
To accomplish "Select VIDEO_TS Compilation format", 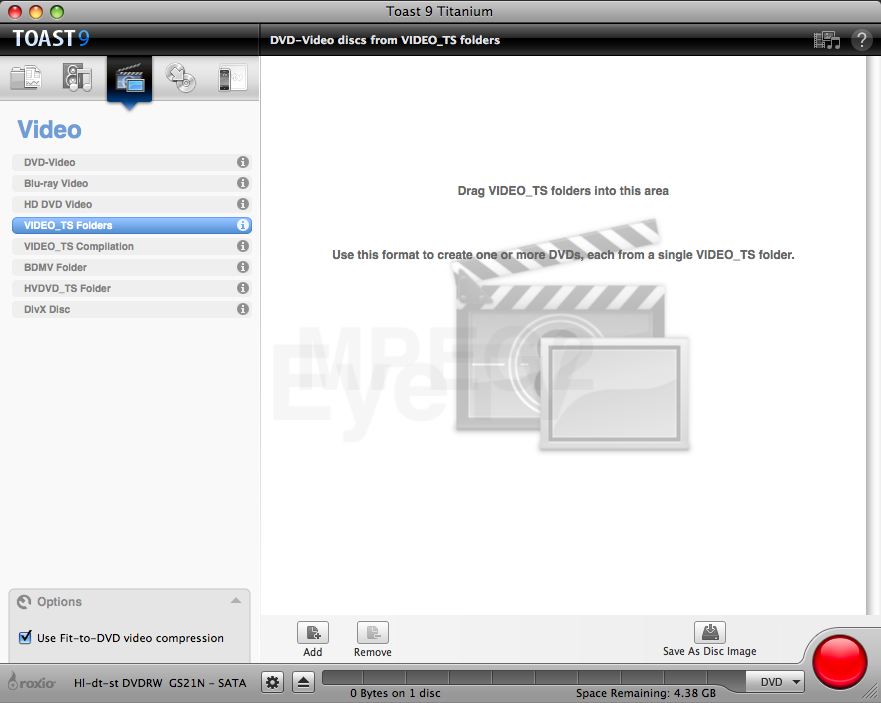I will pyautogui.click(x=131, y=246).
